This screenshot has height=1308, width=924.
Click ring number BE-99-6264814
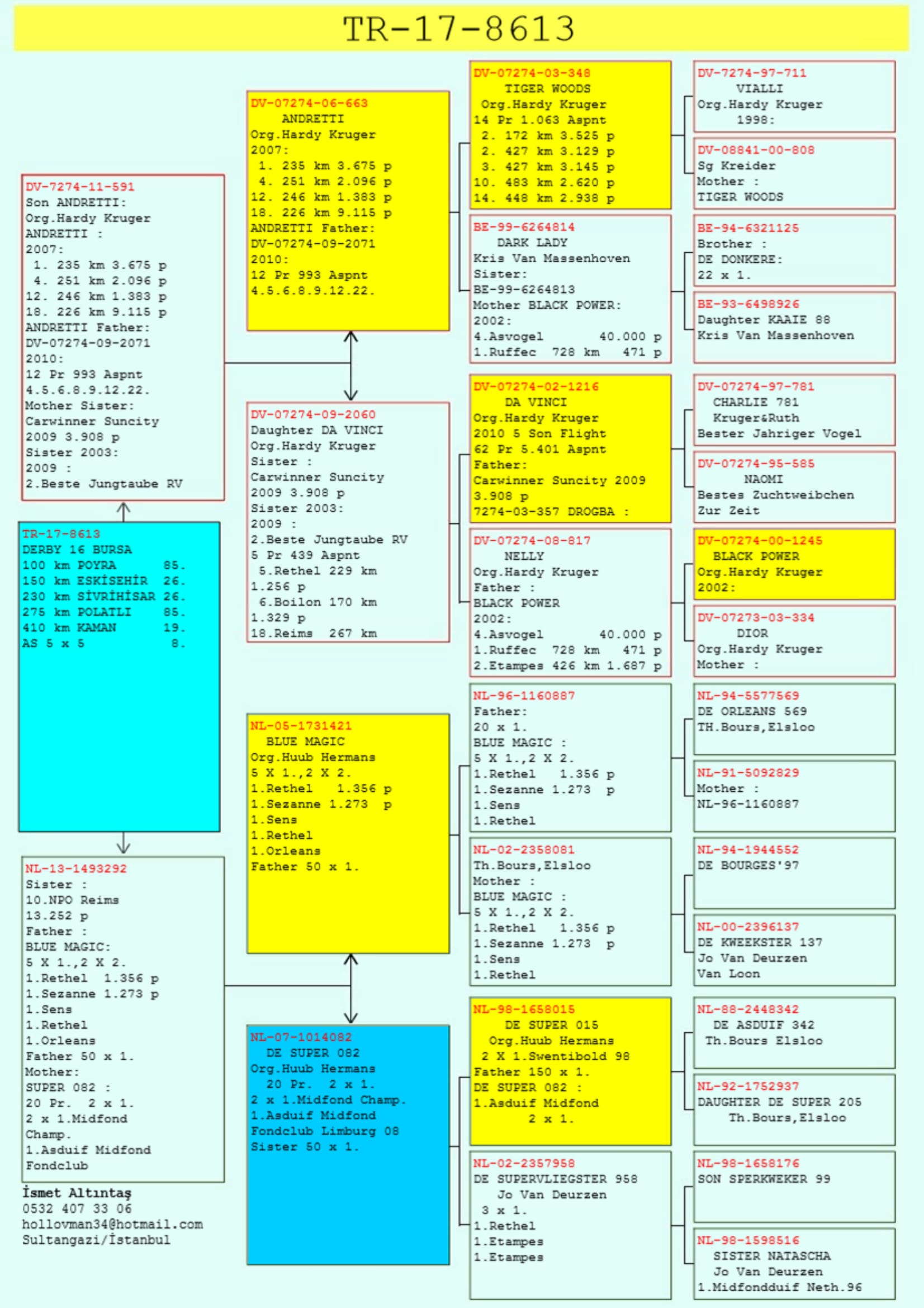[524, 226]
